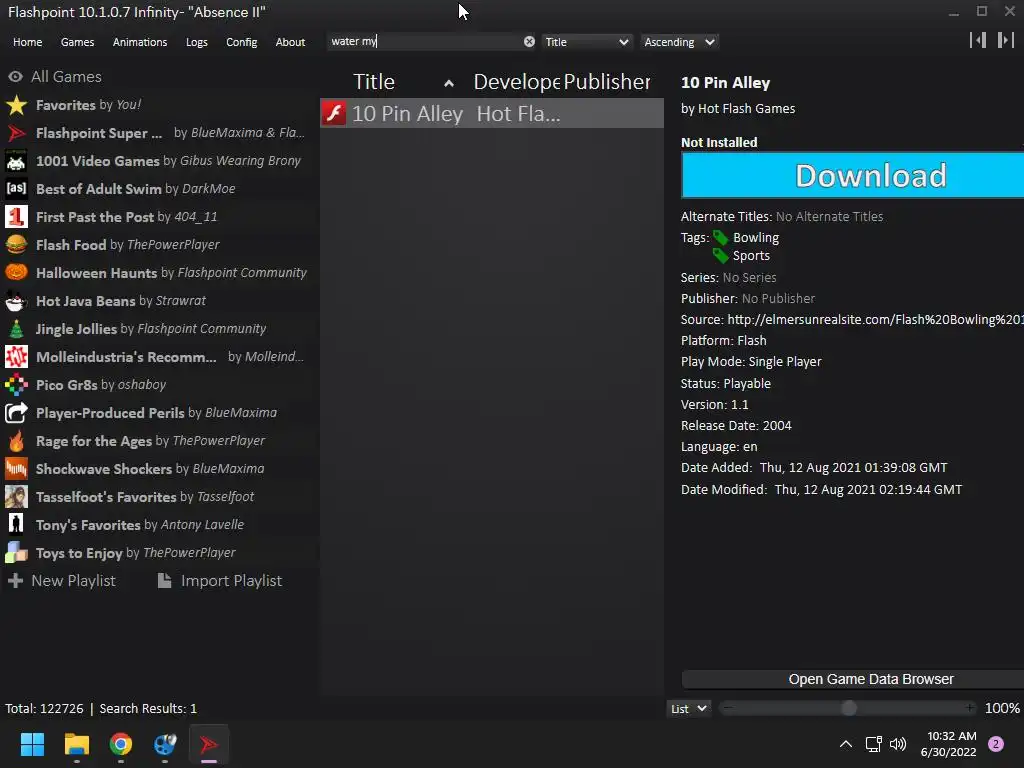Click the Jingle Jollies tree icon
The width and height of the screenshot is (1024, 768).
16,329
